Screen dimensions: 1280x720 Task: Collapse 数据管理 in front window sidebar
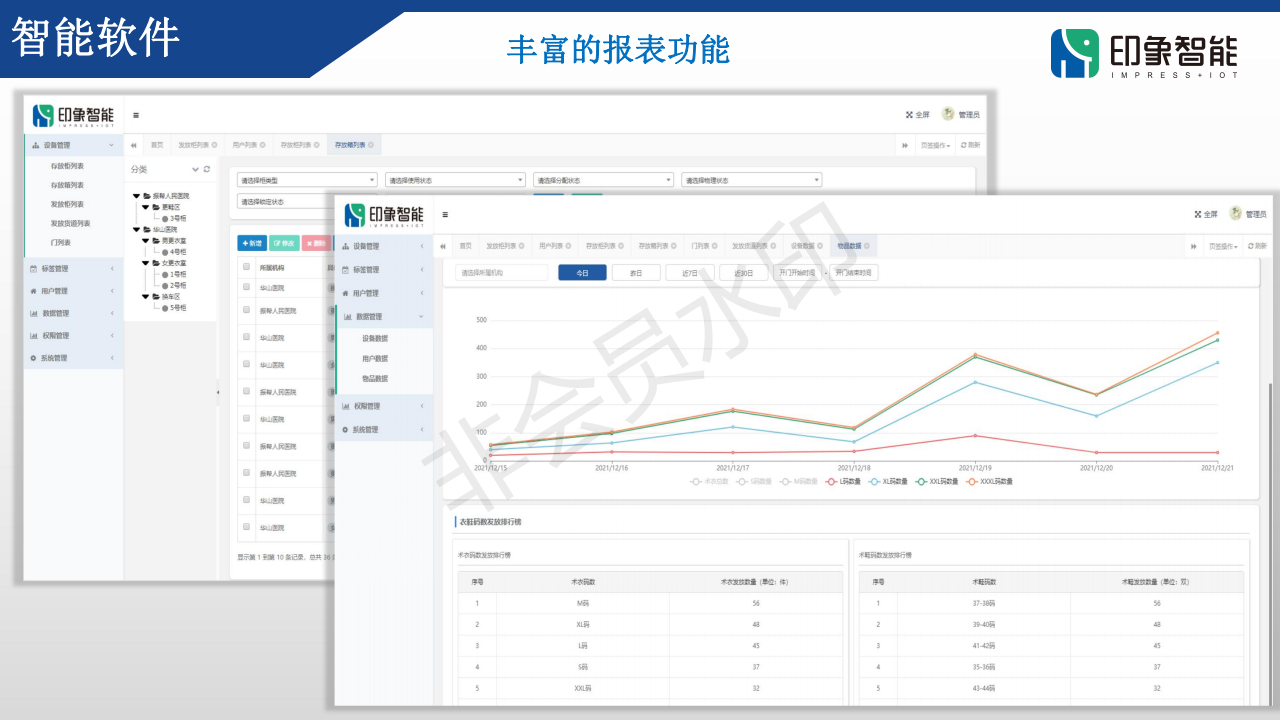(384, 316)
